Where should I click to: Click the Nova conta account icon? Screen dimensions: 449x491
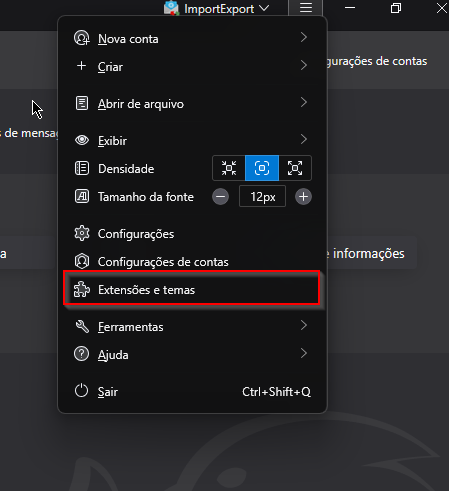[x=82, y=38]
